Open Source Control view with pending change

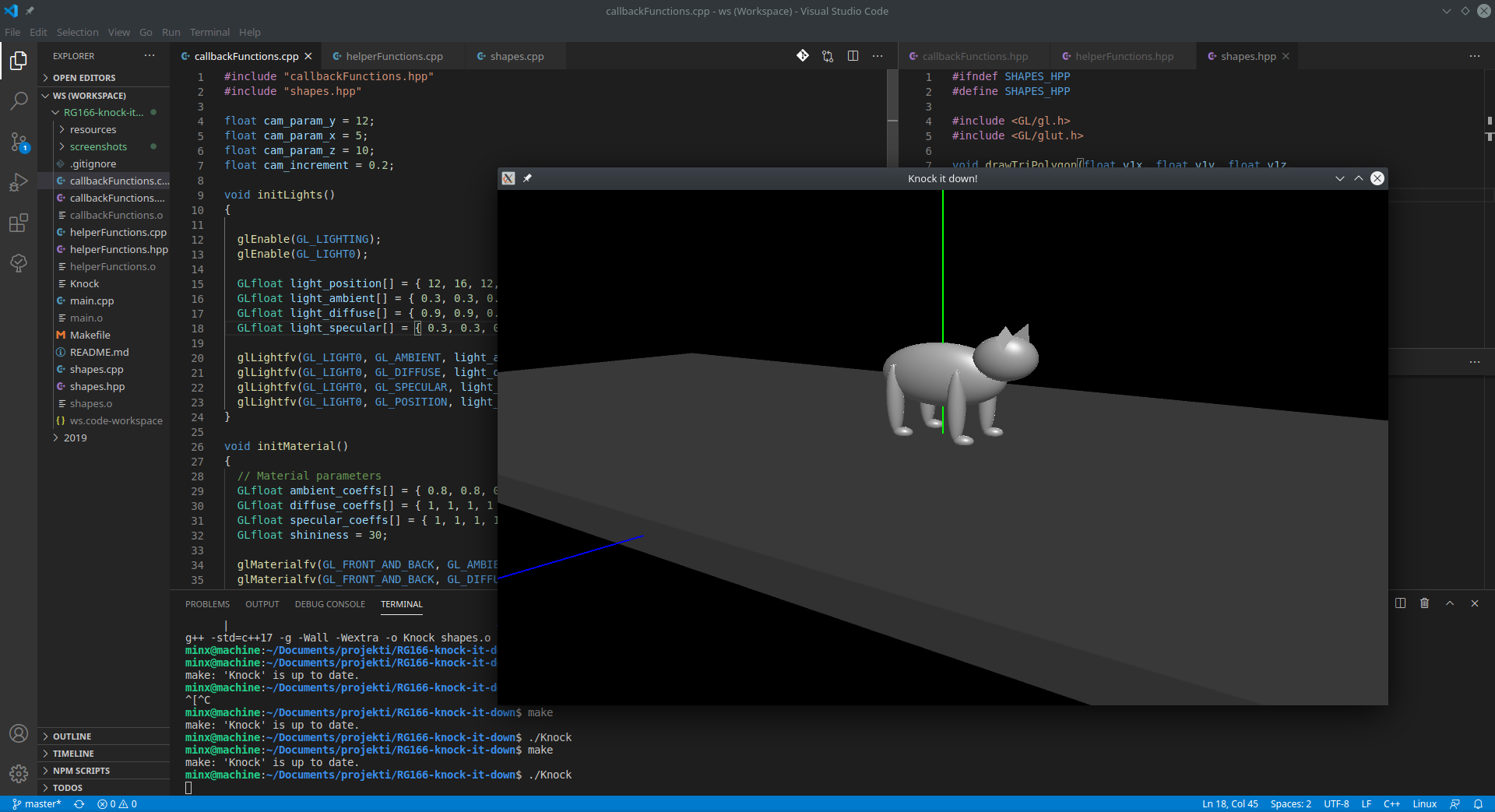[19, 142]
